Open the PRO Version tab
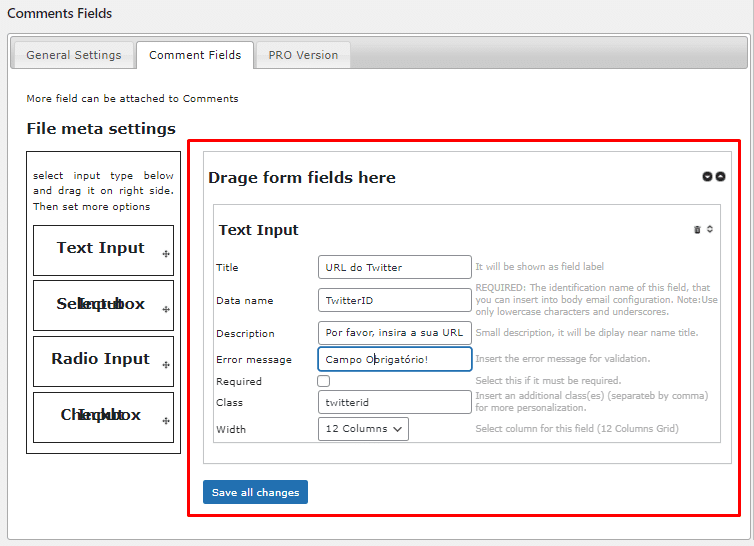The image size is (754, 546). [x=303, y=56]
